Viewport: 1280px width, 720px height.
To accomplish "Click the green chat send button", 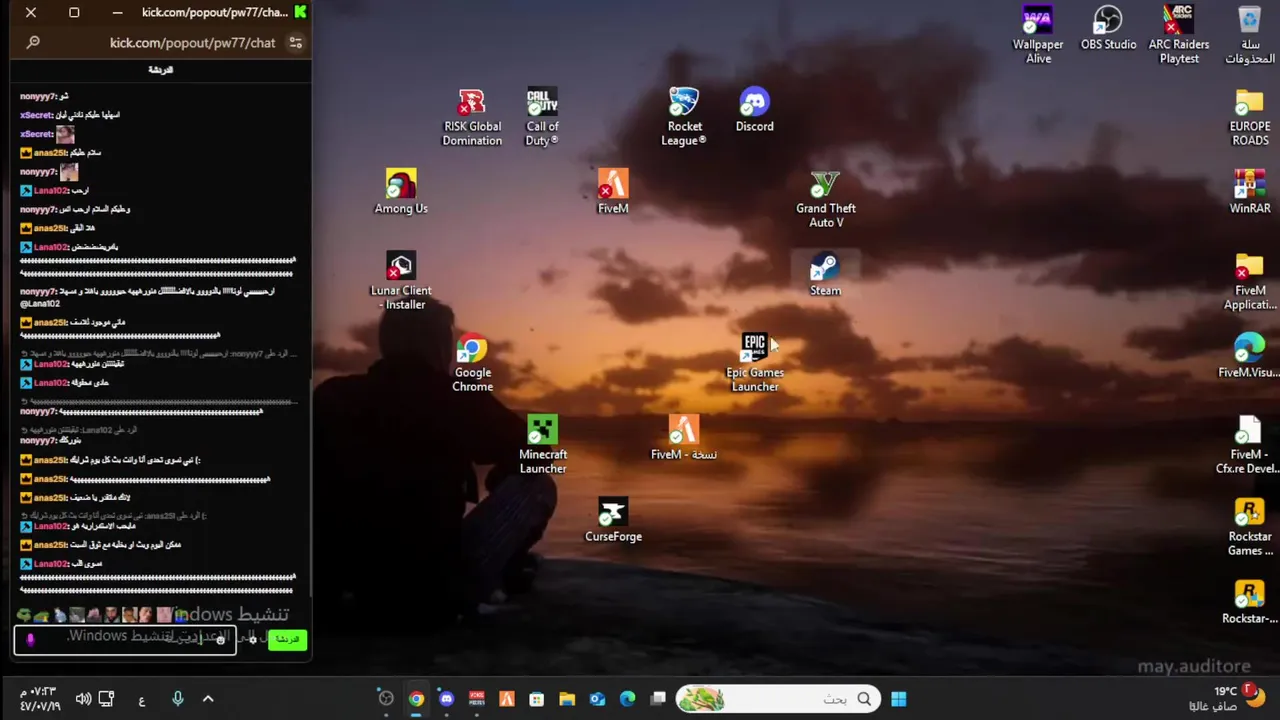I will click(x=287, y=639).
